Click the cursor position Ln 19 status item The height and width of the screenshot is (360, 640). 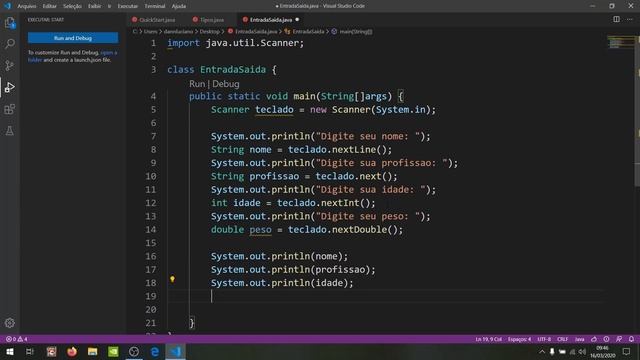point(489,339)
